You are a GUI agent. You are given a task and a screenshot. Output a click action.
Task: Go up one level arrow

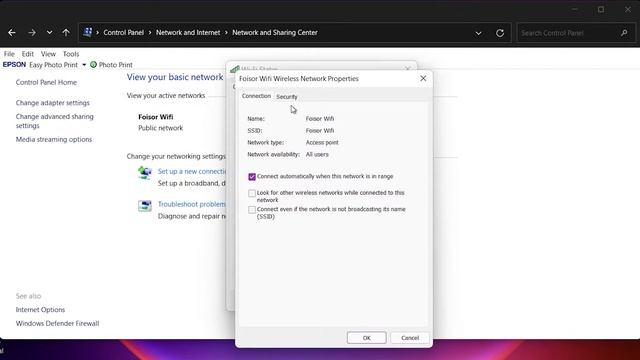pyautogui.click(x=66, y=33)
